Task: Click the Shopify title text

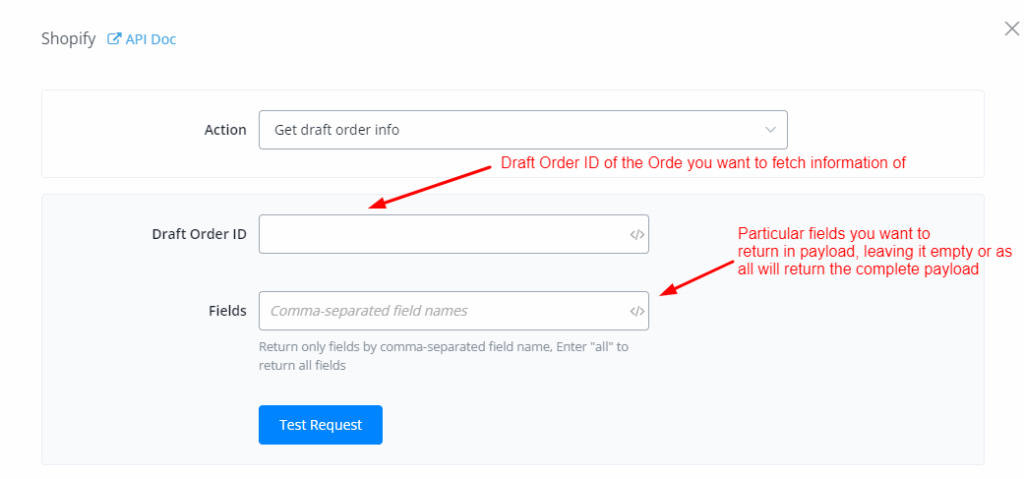Action: click(68, 40)
